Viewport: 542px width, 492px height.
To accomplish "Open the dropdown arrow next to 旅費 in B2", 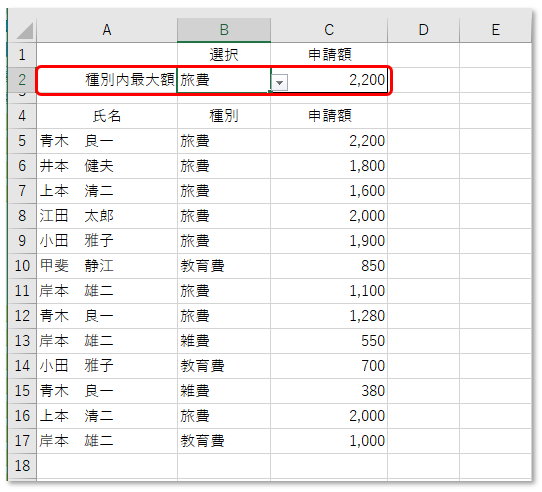I will (280, 83).
